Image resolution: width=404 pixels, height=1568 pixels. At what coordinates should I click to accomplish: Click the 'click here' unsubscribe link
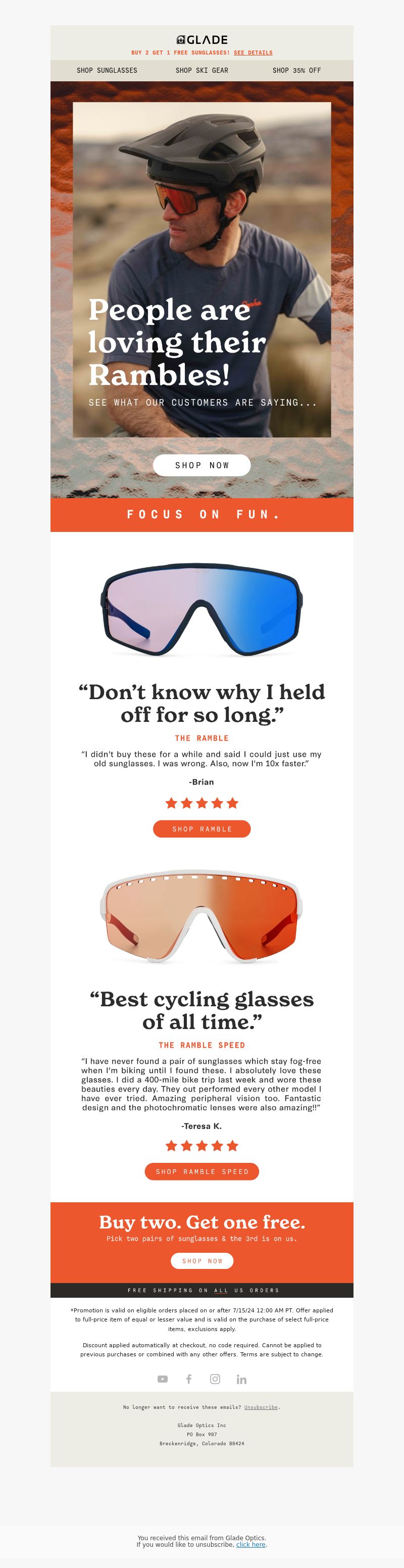click(250, 1544)
